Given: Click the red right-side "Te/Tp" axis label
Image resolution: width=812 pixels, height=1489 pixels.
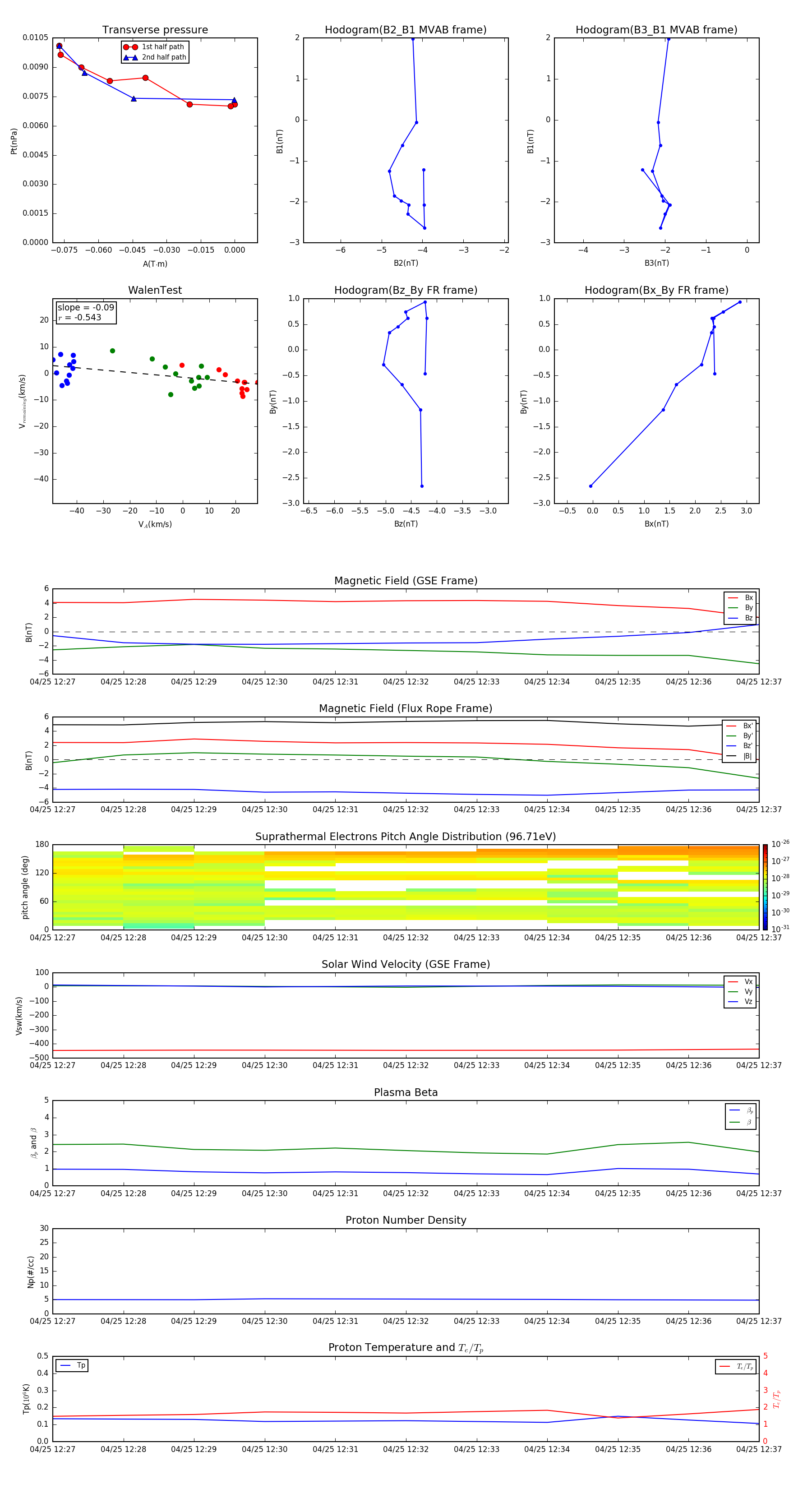Looking at the screenshot, I should tap(777, 1399).
